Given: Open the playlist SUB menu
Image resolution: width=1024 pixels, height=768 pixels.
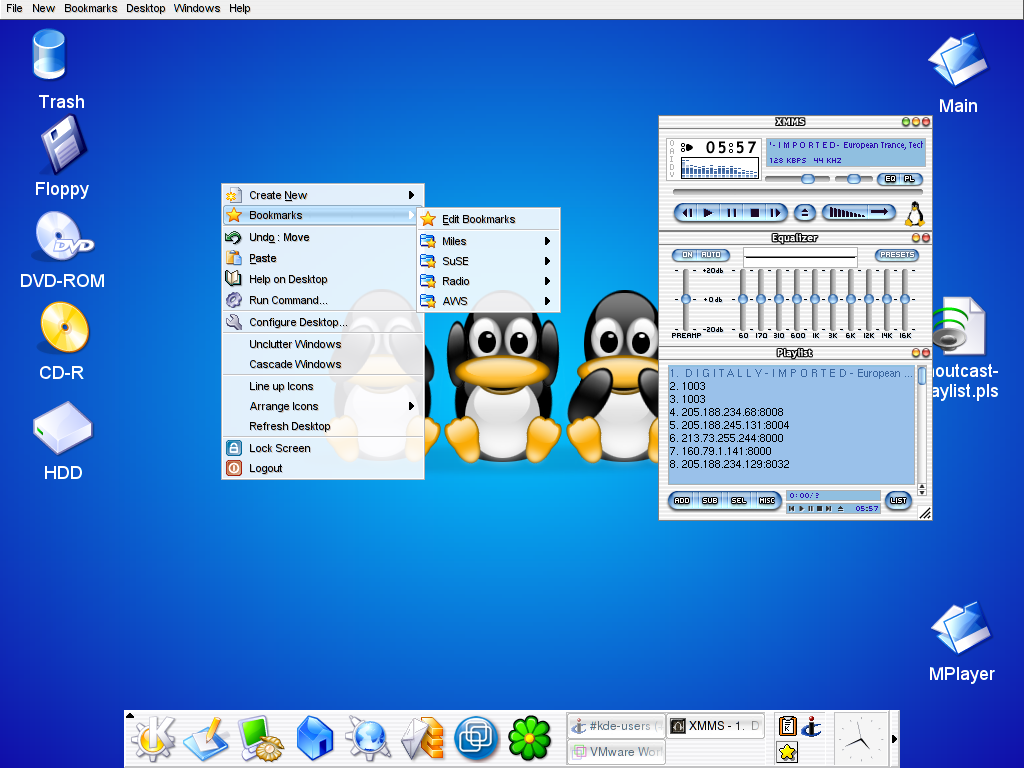Looking at the screenshot, I should (x=710, y=500).
